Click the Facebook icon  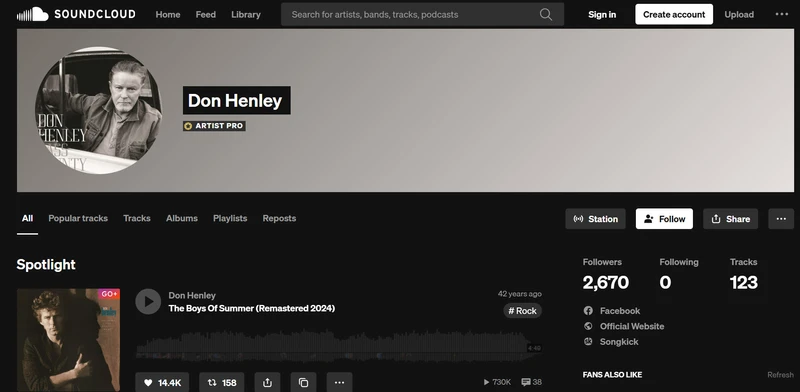pyautogui.click(x=588, y=311)
